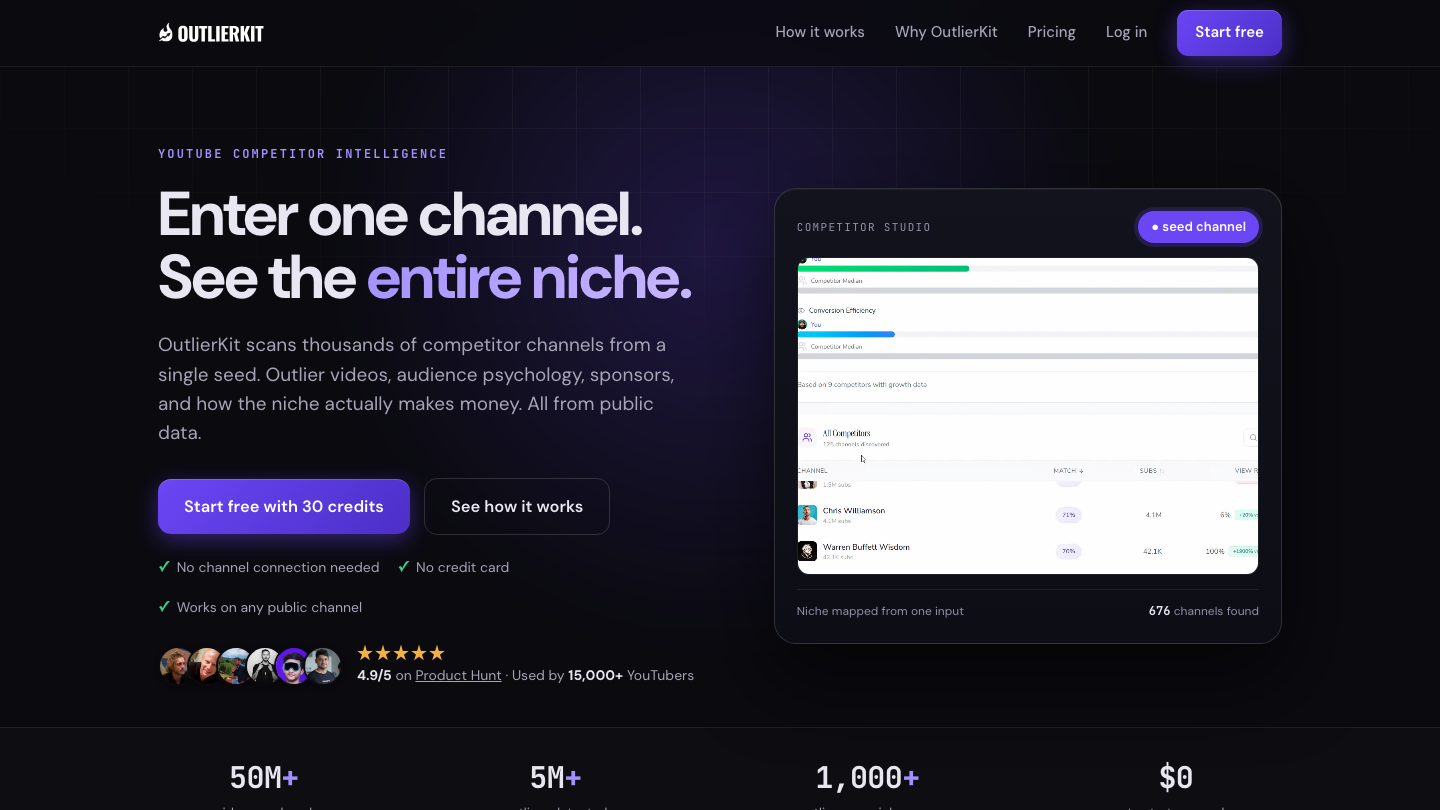Screen dimensions: 1440x810
Task: Click the Start free button in the header
Action: pyautogui.click(x=1229, y=33)
